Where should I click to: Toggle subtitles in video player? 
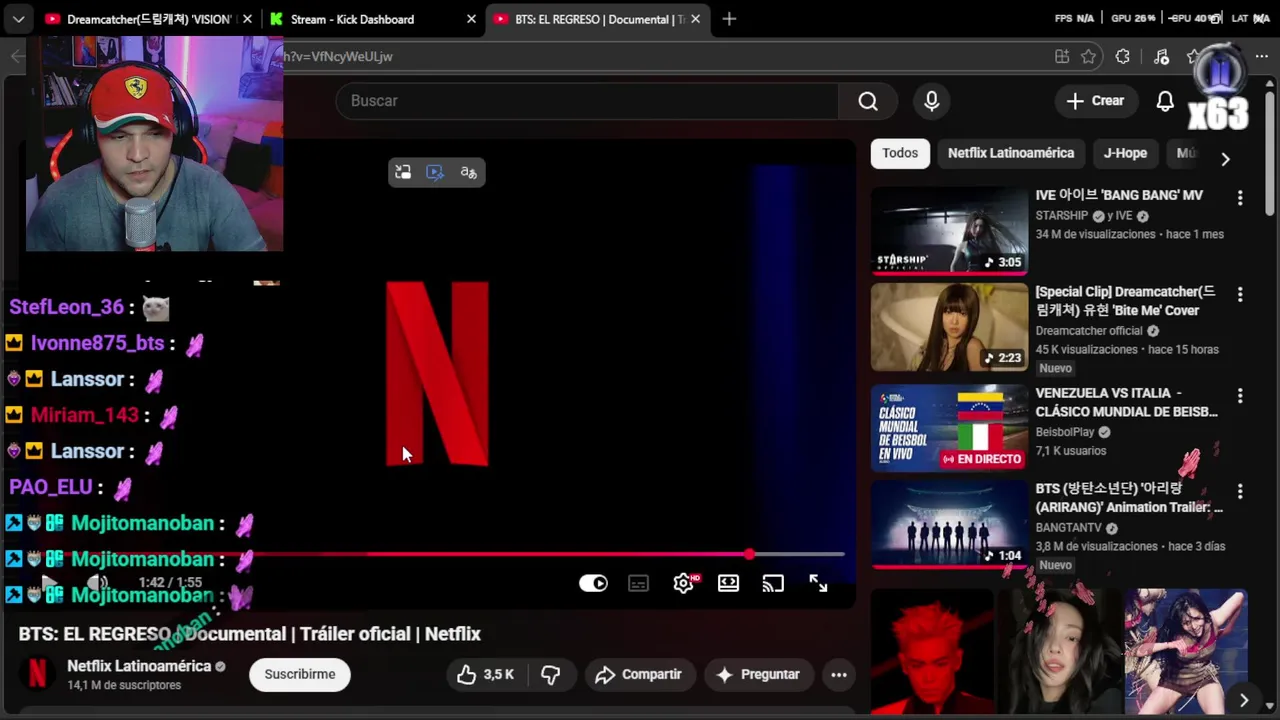pyautogui.click(x=638, y=583)
